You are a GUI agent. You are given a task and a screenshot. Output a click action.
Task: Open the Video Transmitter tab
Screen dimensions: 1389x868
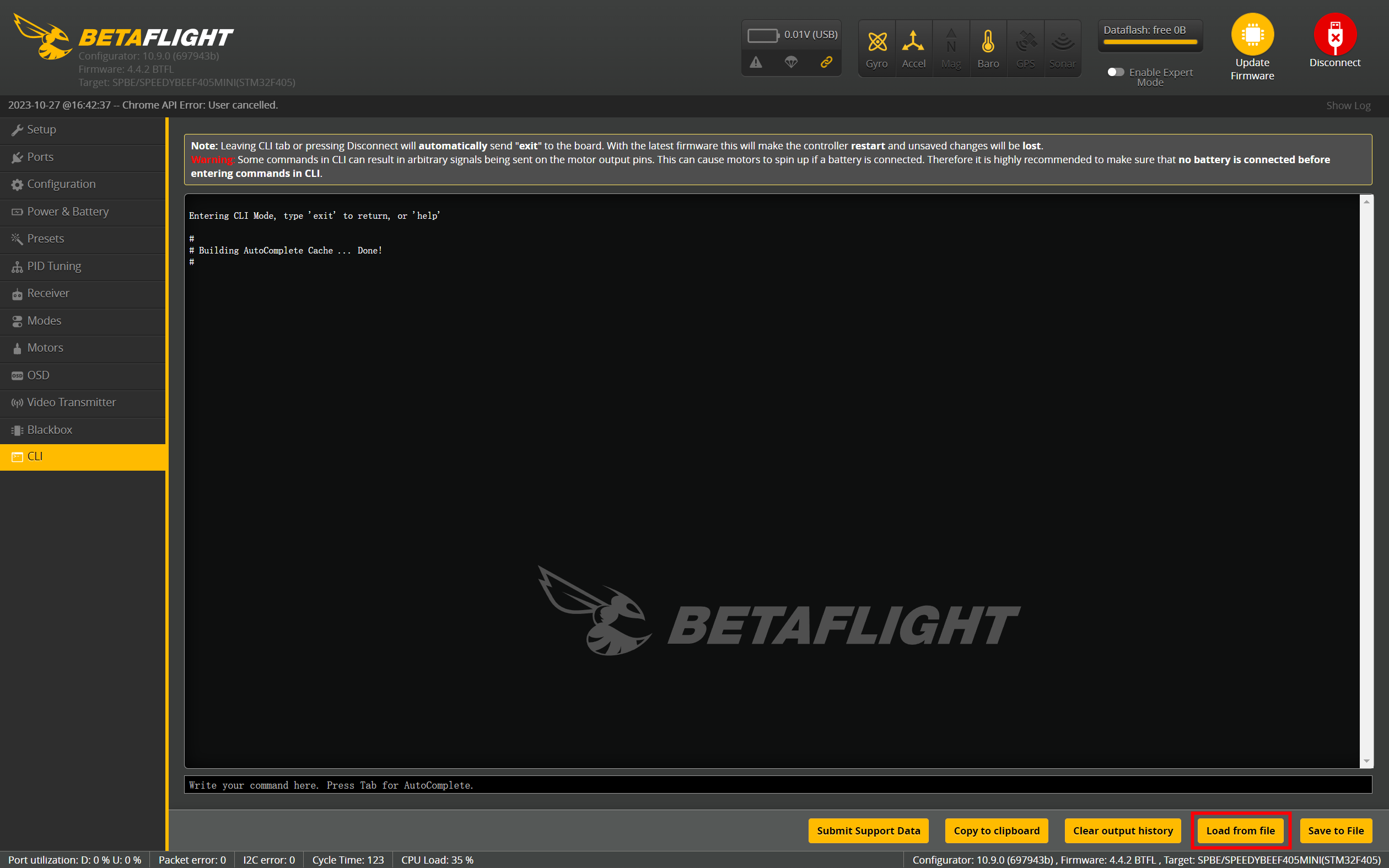(83, 403)
